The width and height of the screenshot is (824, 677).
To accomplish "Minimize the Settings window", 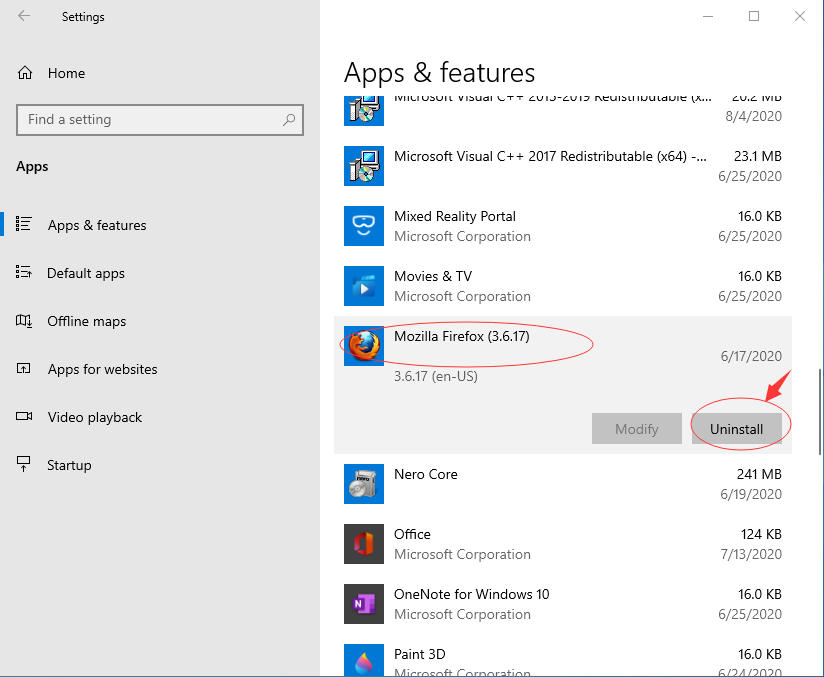I will click(x=708, y=16).
